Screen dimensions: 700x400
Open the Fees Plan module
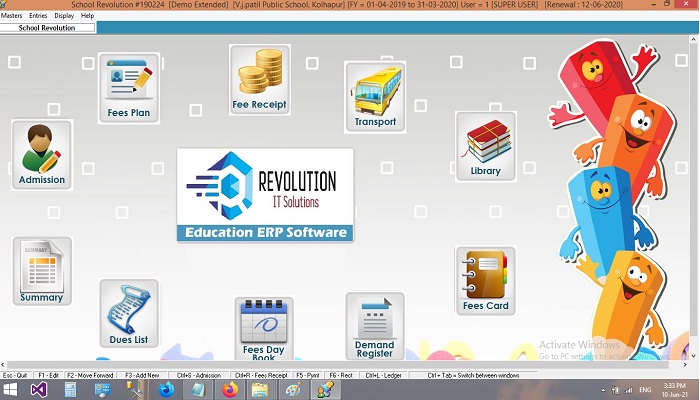pyautogui.click(x=129, y=88)
